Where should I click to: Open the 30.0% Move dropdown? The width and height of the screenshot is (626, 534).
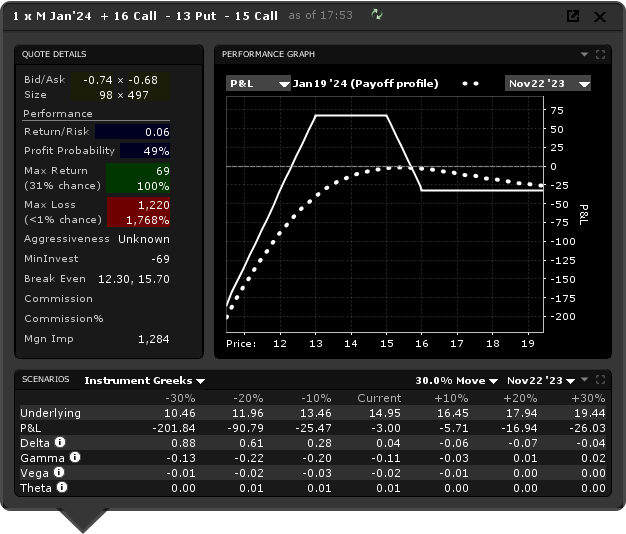point(456,381)
